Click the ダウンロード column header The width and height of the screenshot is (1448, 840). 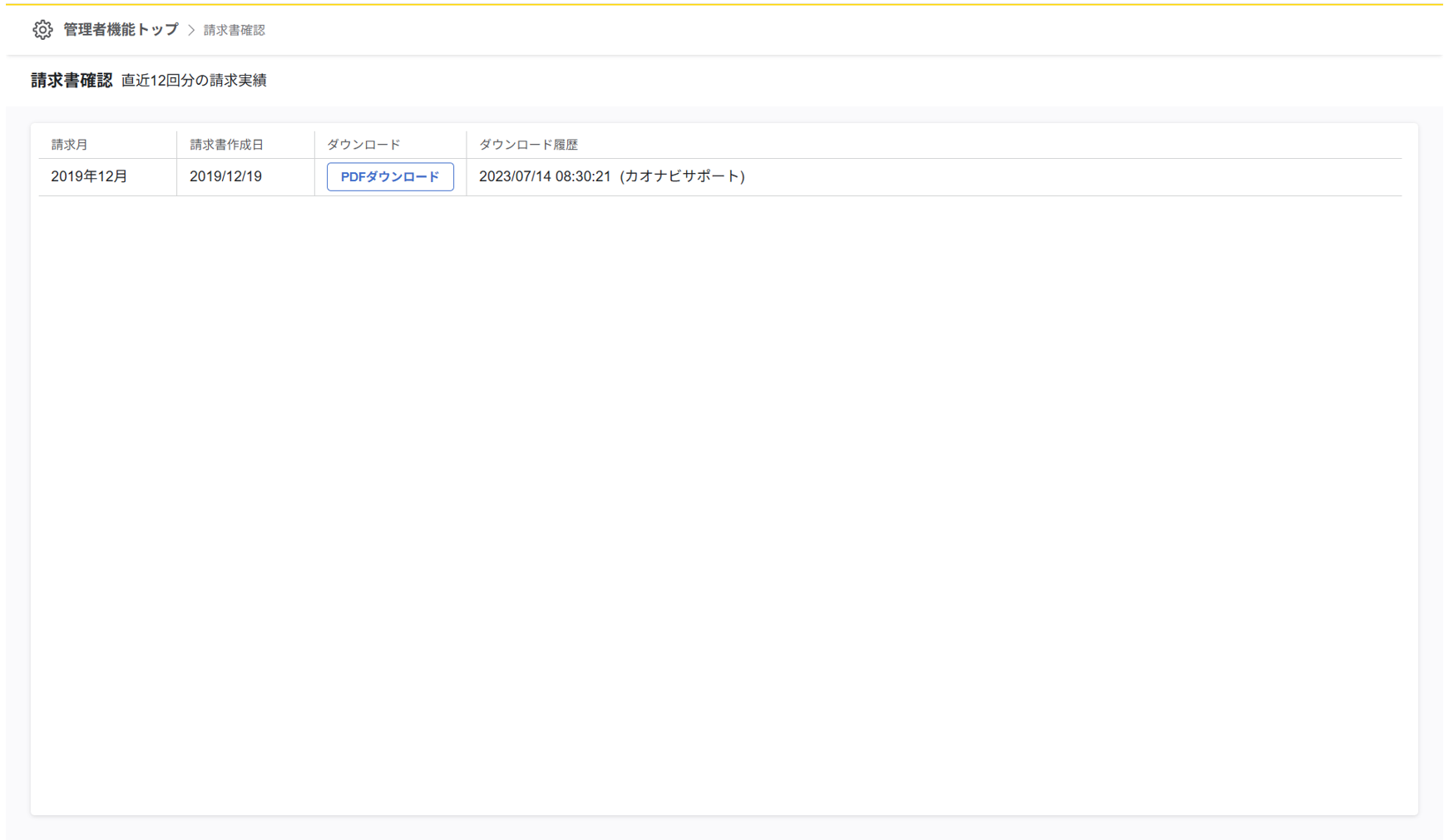coord(363,145)
